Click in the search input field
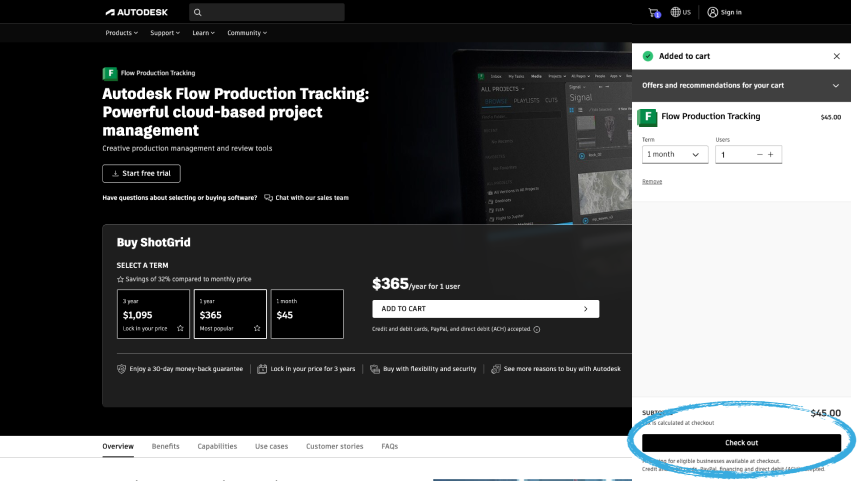This screenshot has height=481, width=858. click(266, 12)
